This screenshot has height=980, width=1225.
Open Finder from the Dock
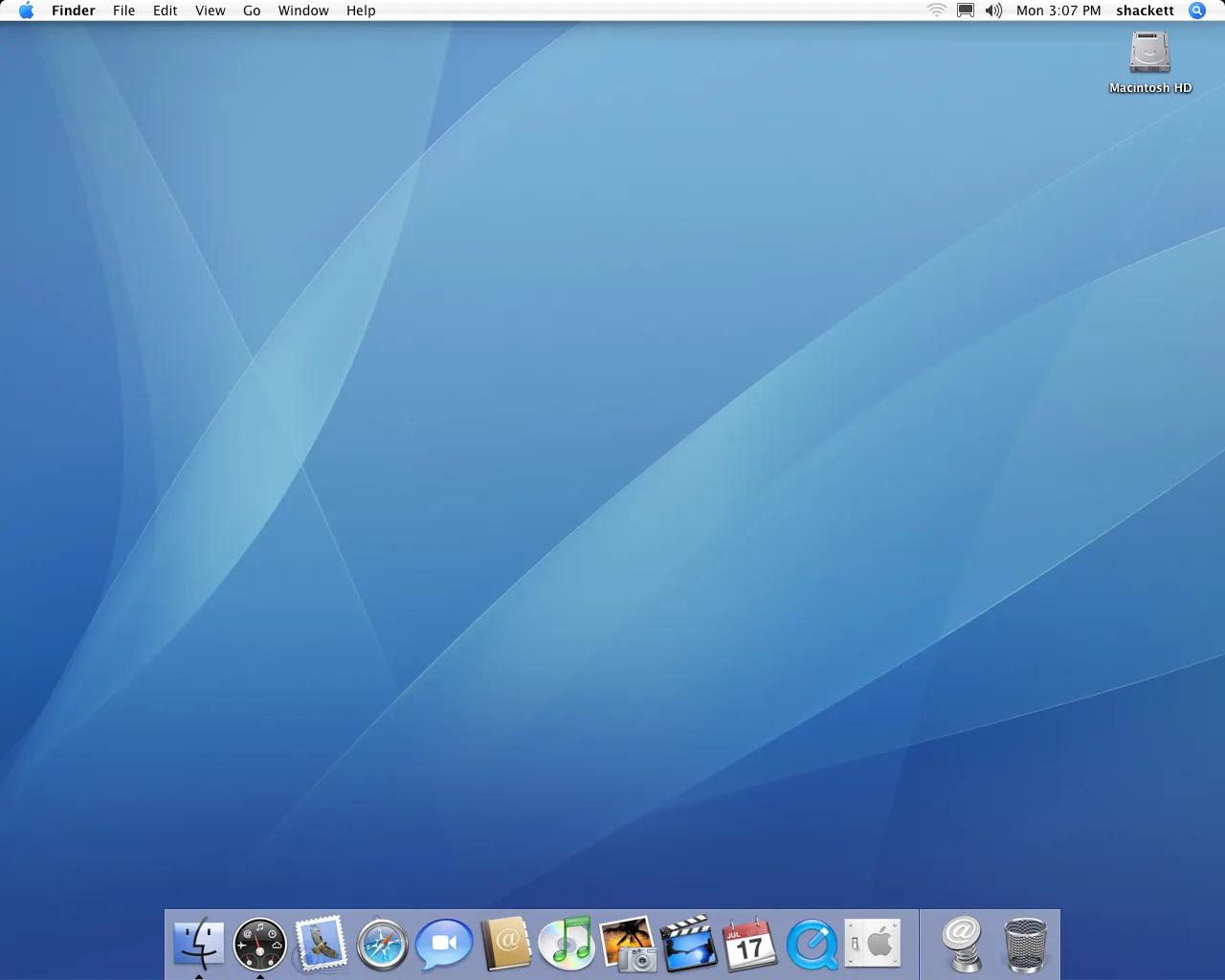click(x=198, y=944)
